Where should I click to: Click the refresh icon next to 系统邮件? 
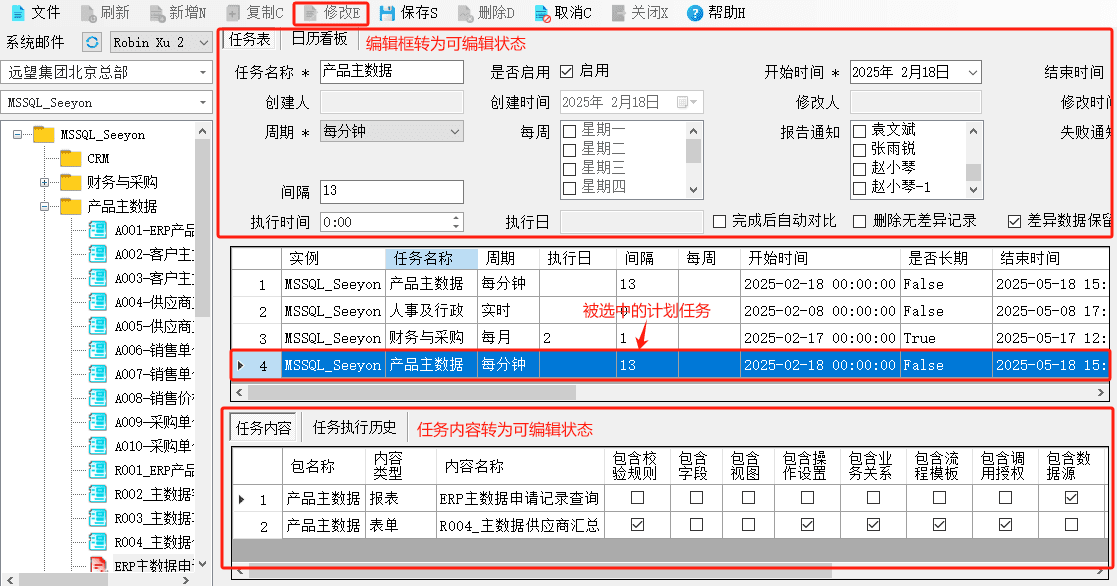pos(92,43)
